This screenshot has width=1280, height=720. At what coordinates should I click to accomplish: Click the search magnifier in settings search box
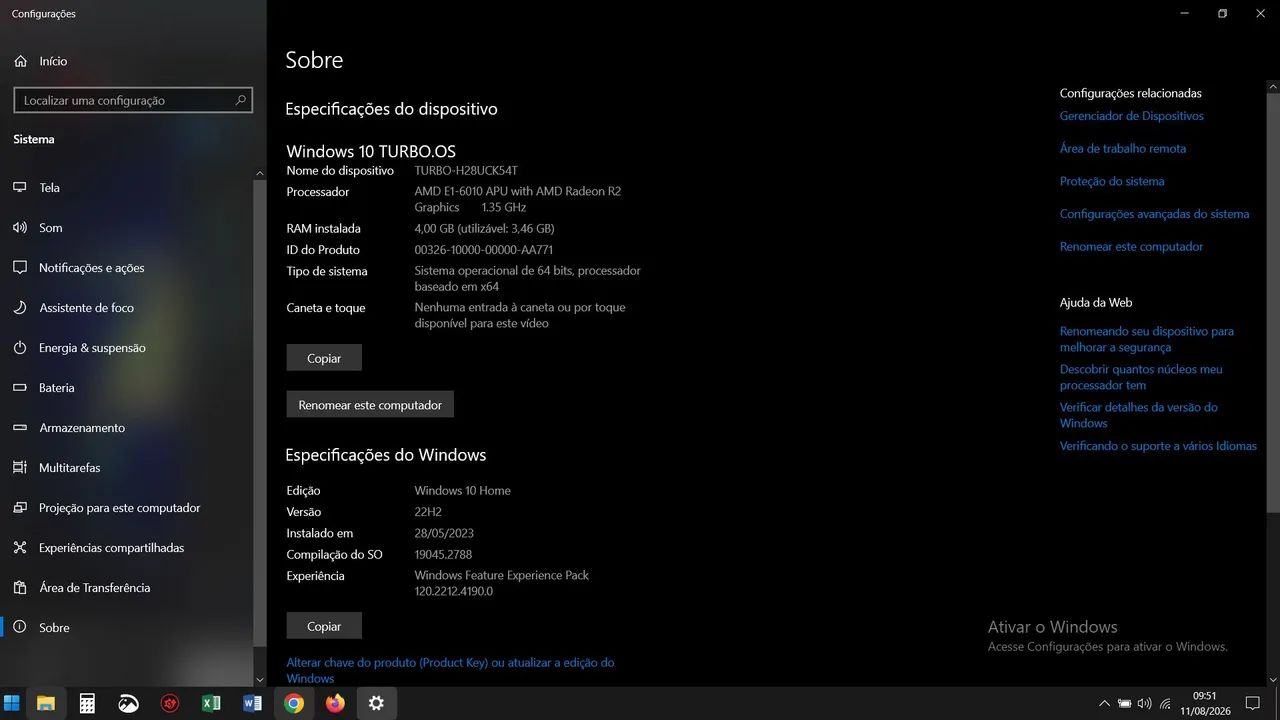[x=240, y=100]
